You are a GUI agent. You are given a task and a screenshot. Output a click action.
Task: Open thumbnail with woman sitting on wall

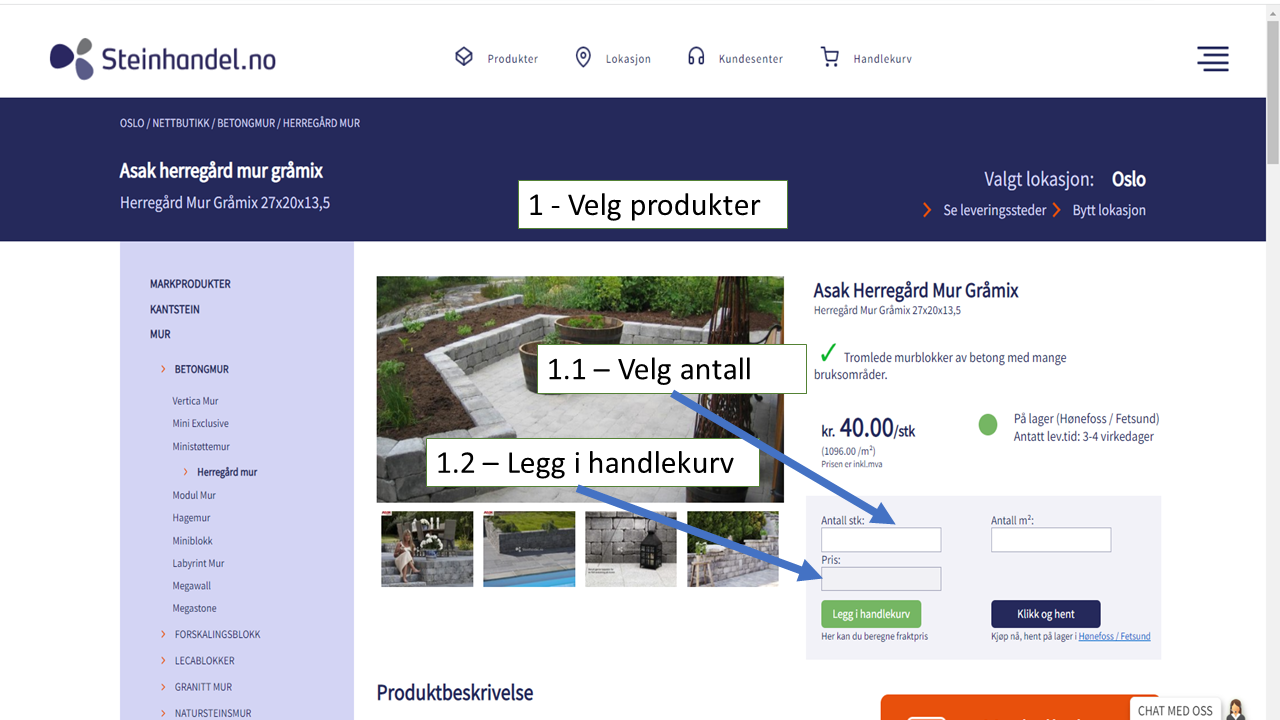pos(427,549)
